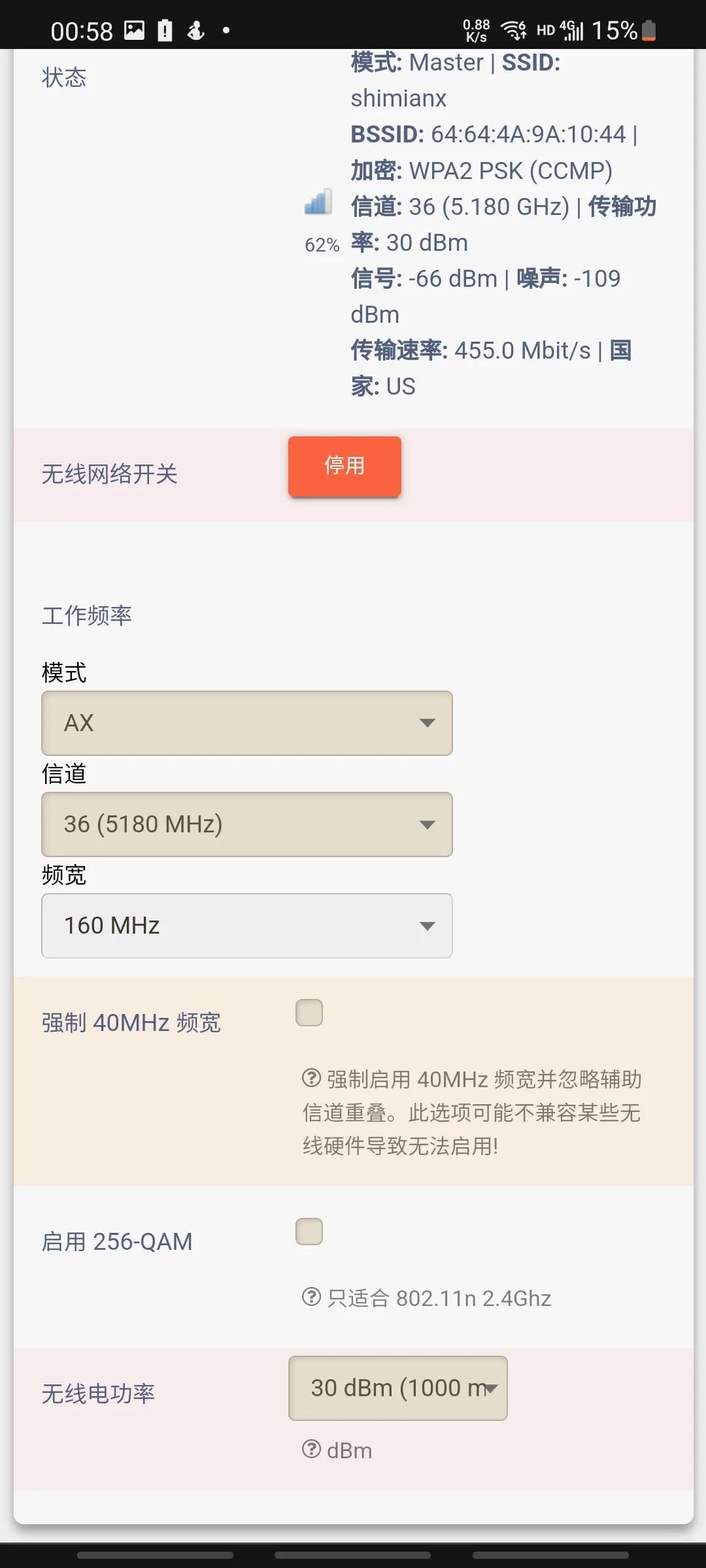Tap the battery alert icon in status bar
The width and height of the screenshot is (706, 1568).
tap(165, 30)
